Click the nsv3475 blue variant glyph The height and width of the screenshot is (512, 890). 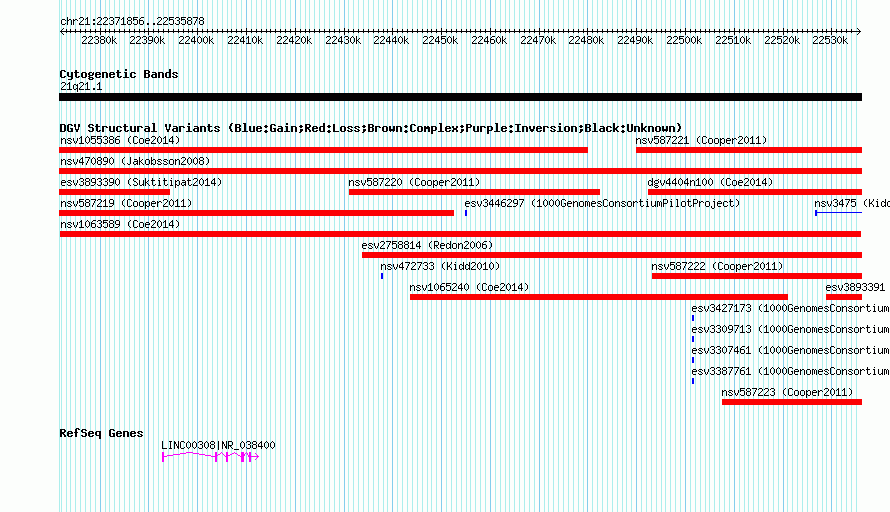tap(838, 213)
